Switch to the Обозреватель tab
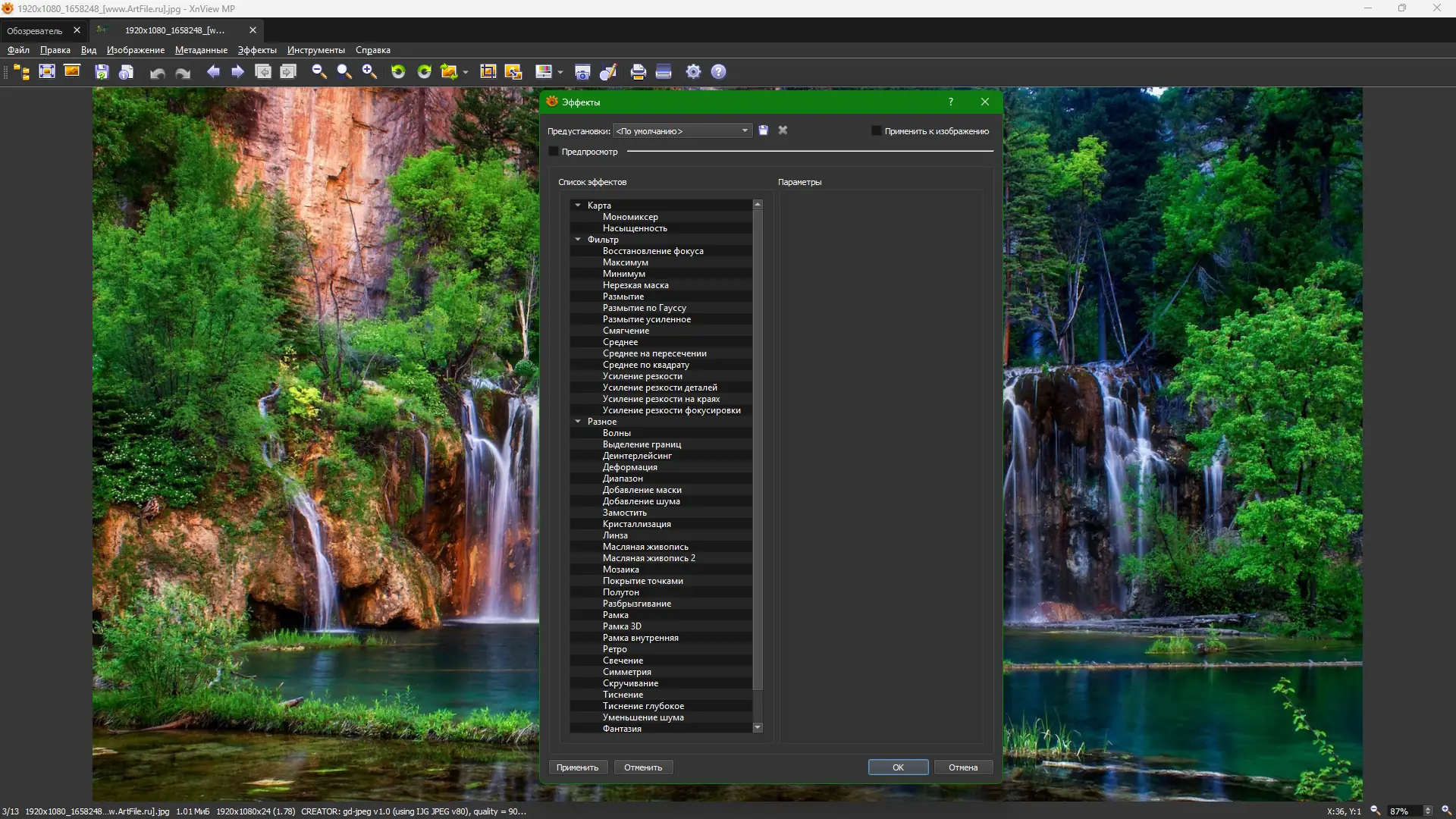Screen dimensions: 1456x819 click(x=35, y=30)
